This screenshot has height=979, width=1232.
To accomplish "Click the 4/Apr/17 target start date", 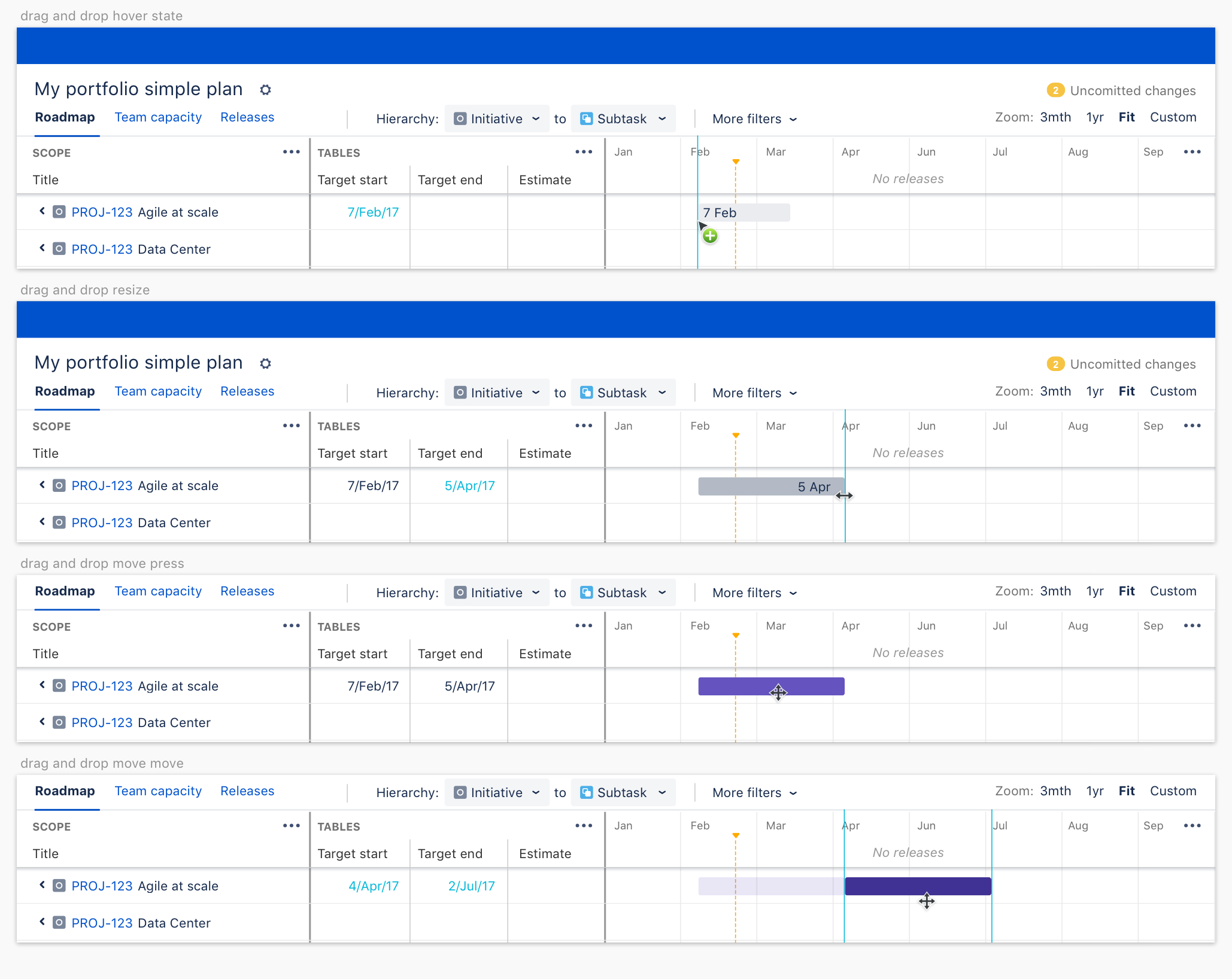I will point(374,886).
